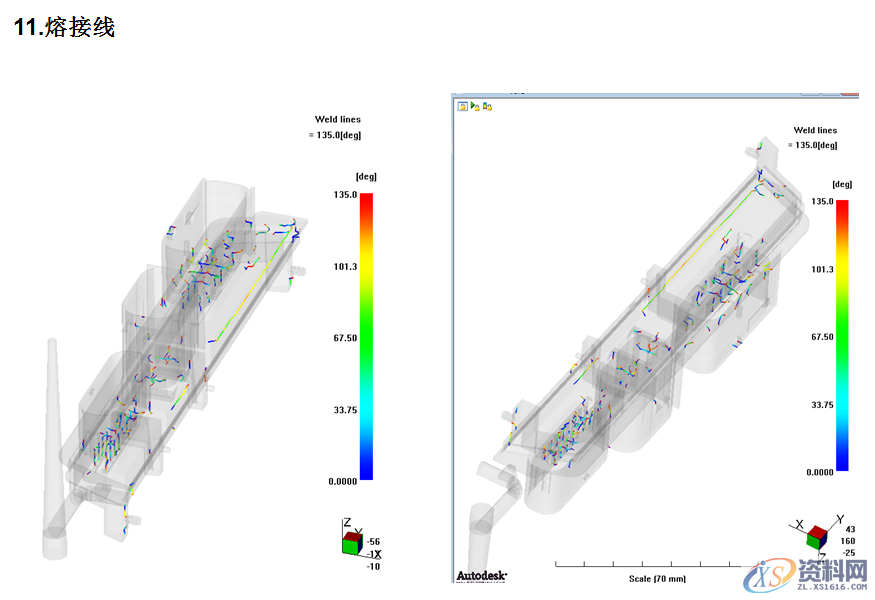Click the 11.熔接线 heading
875x600 pixels.
coord(64,28)
